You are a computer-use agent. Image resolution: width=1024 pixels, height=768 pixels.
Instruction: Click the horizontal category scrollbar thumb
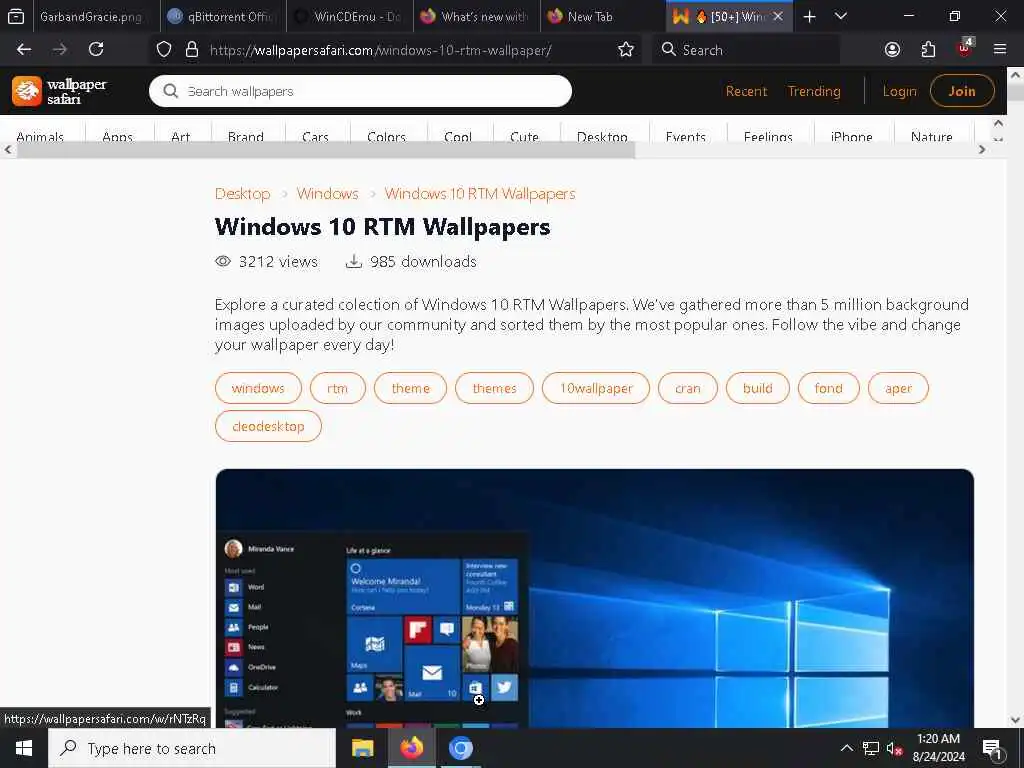tap(326, 150)
